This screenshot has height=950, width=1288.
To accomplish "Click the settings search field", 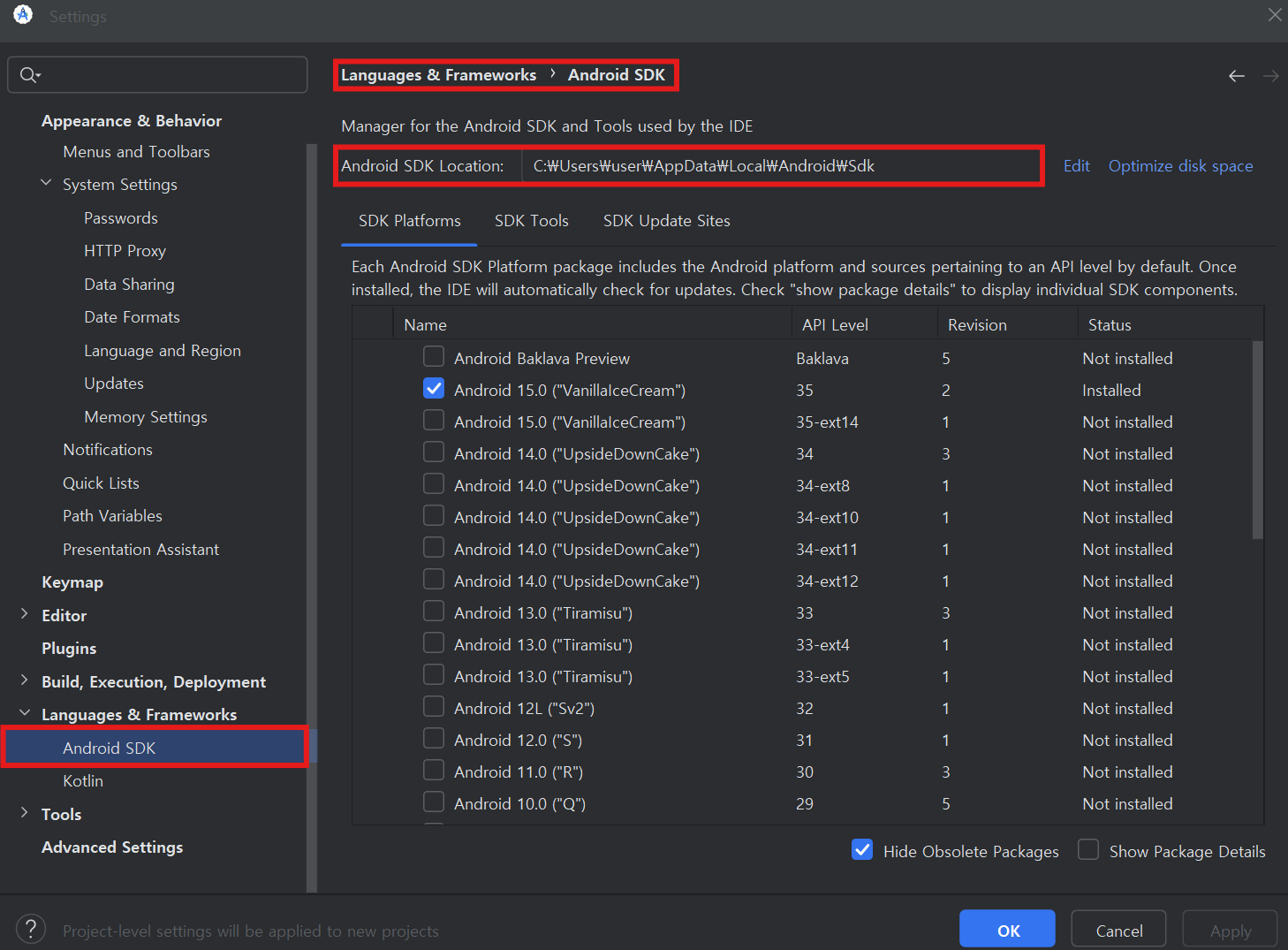I will 157,75.
